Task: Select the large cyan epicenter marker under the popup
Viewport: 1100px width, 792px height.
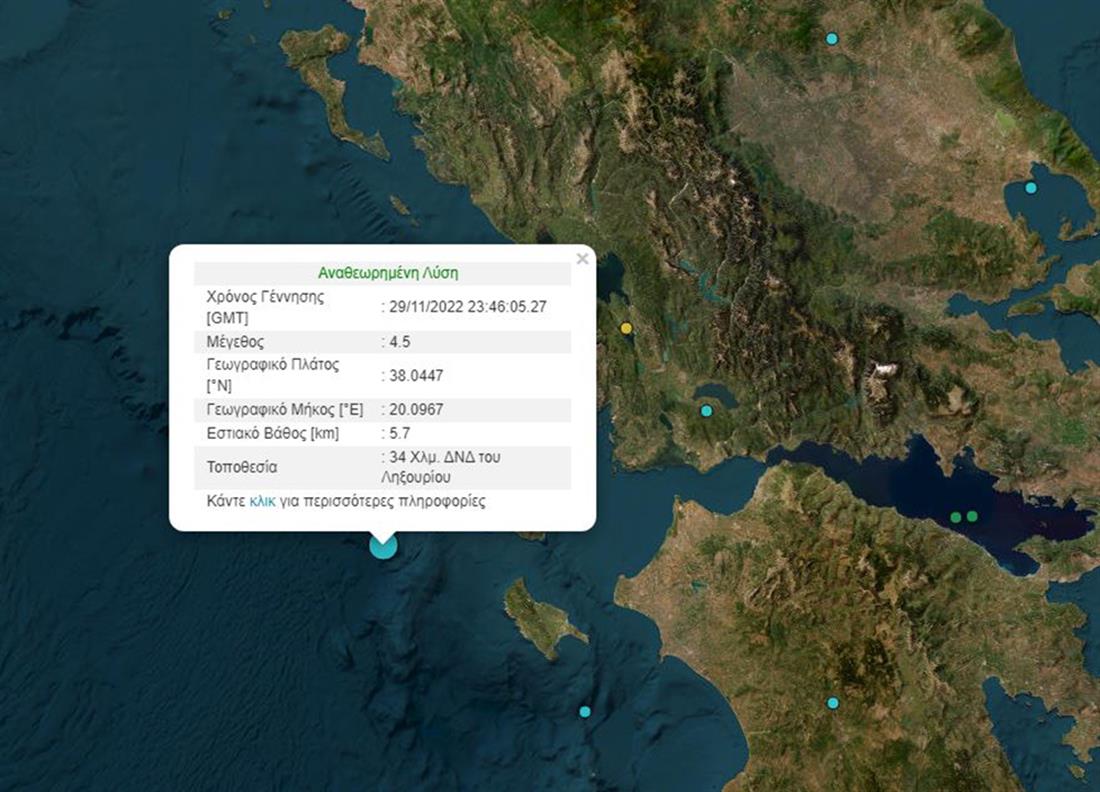Action: tap(383, 545)
